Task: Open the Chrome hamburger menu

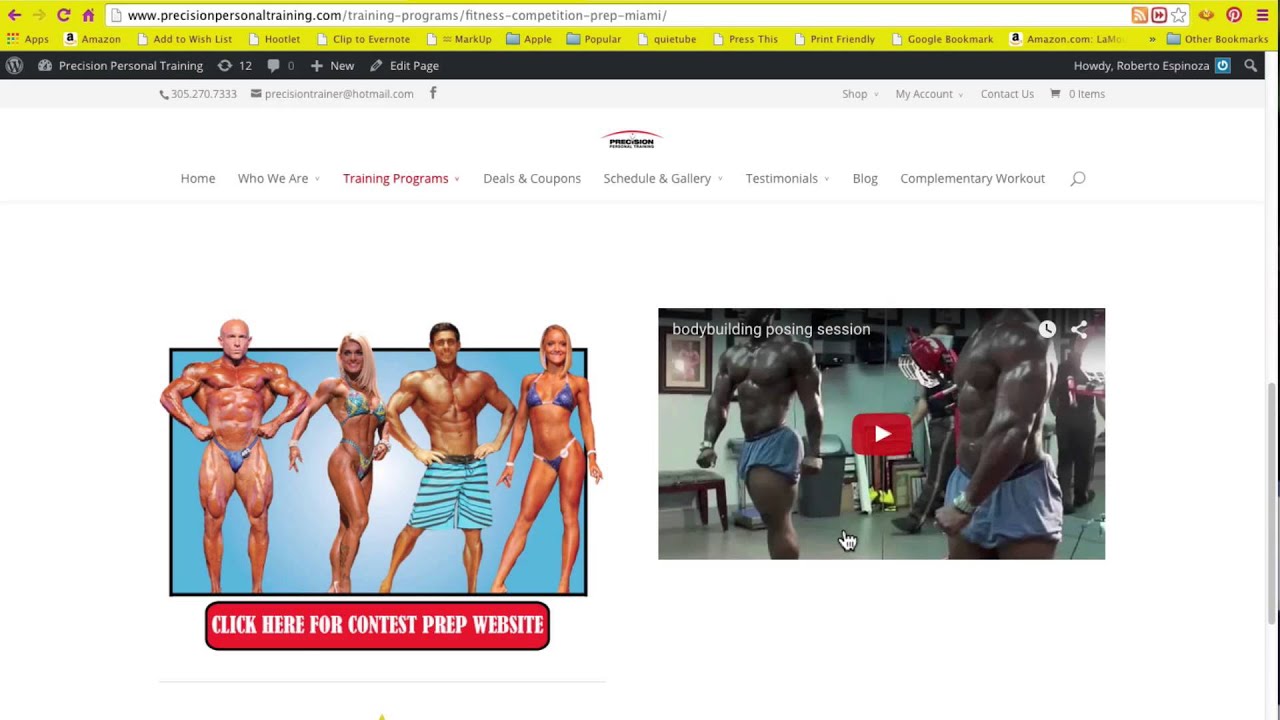Action: click(1262, 15)
